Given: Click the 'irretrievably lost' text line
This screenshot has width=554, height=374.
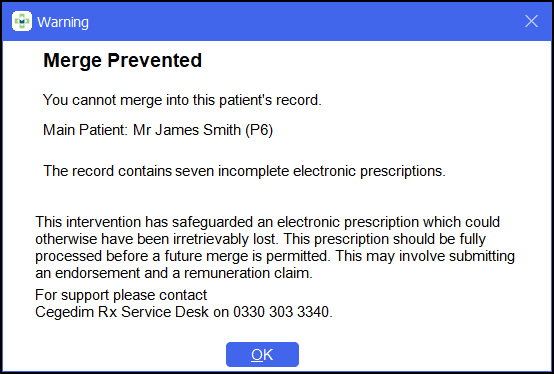Looking at the screenshot, I should [260, 239].
